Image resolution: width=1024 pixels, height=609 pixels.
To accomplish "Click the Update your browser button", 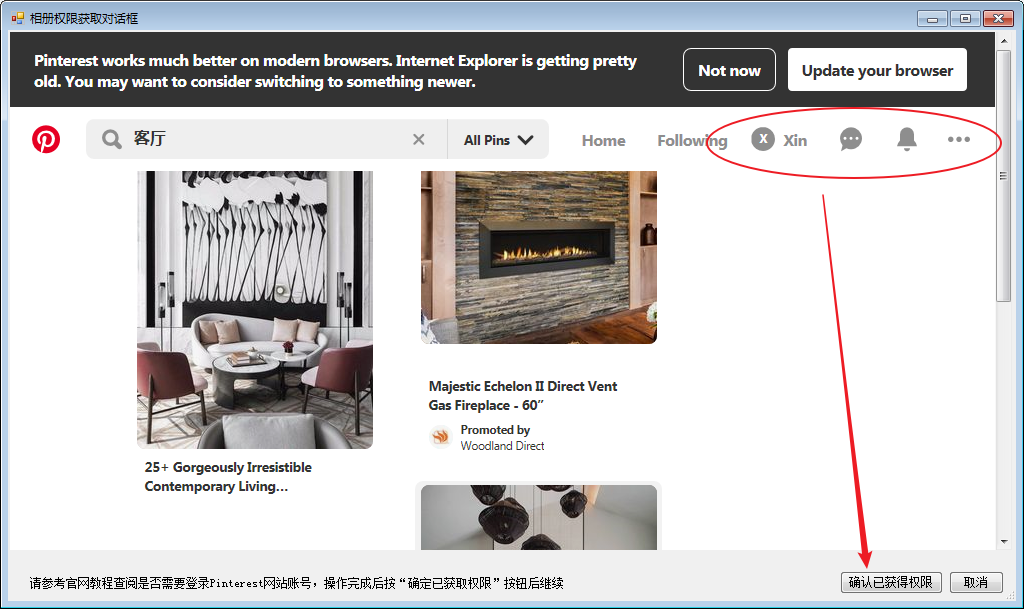I will click(877, 69).
